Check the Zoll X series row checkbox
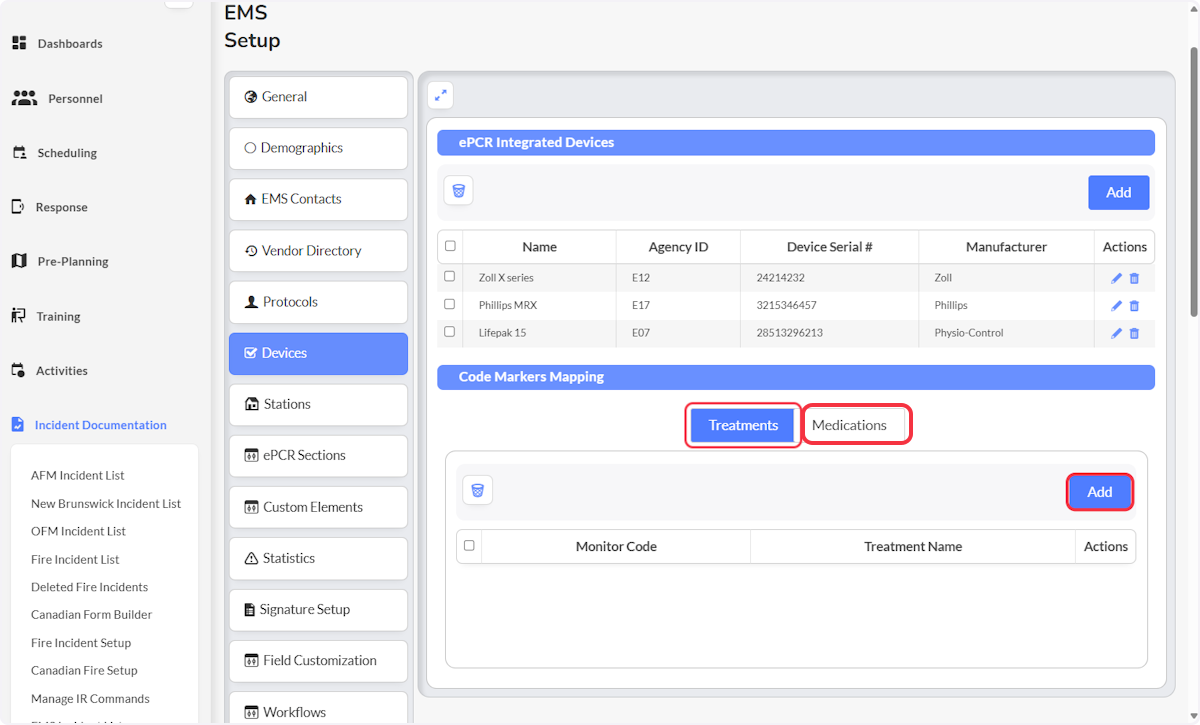Screen dimensions: 1200x725 pyautogui.click(x=450, y=276)
